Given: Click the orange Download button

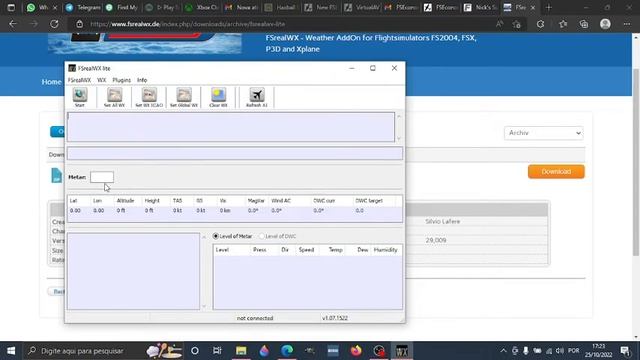Looking at the screenshot, I should [556, 172].
